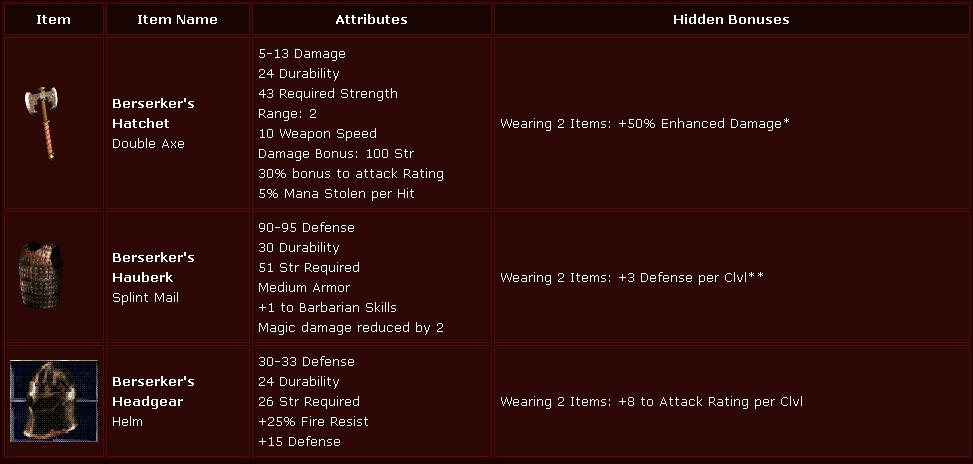Viewport: 973px width, 464px height.
Task: Click the Berserker's Headgear item name
Action: pyautogui.click(x=153, y=391)
